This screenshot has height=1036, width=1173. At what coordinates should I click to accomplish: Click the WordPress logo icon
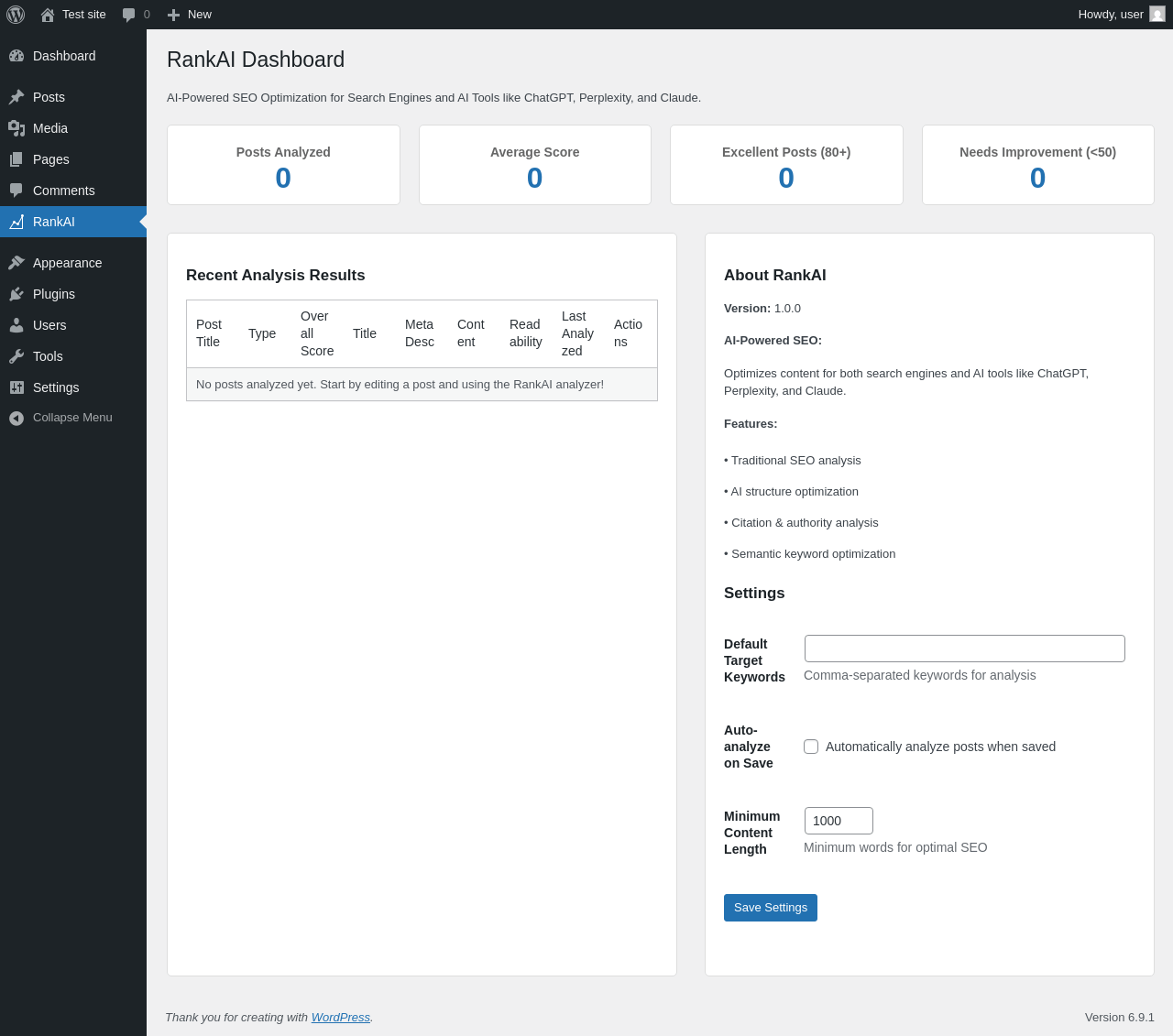[16, 15]
